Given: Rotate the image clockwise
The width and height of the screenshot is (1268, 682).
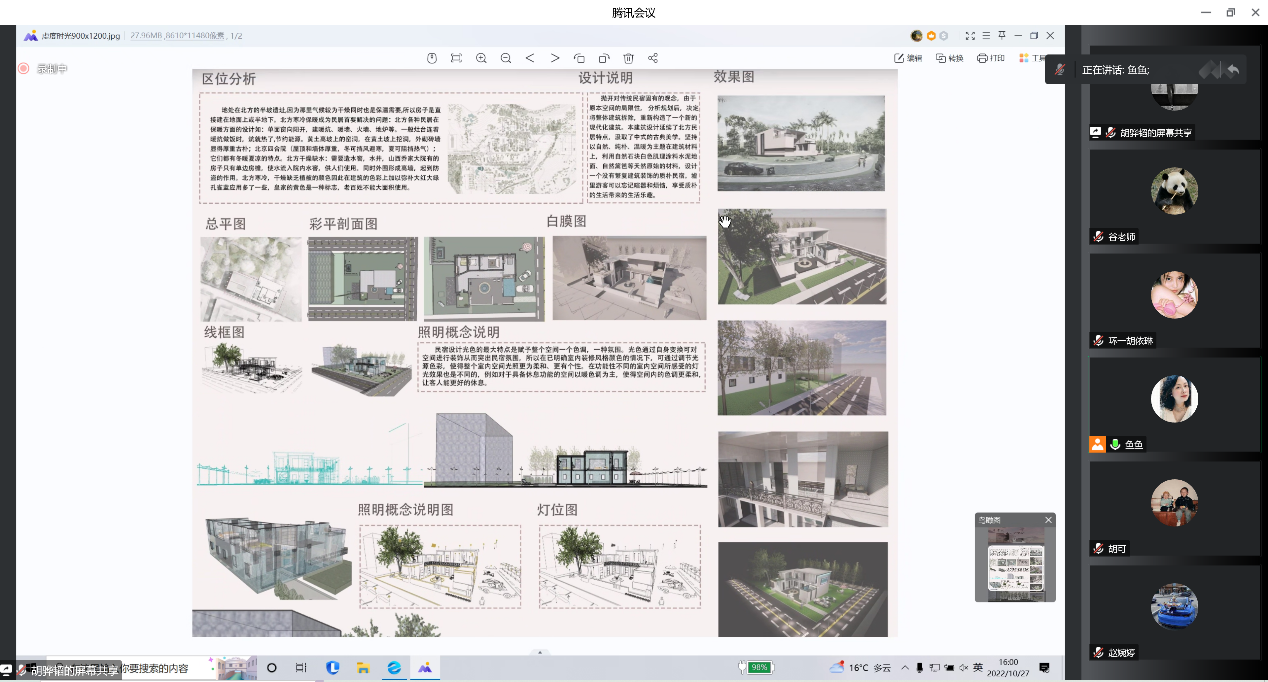Looking at the screenshot, I should [x=604, y=58].
